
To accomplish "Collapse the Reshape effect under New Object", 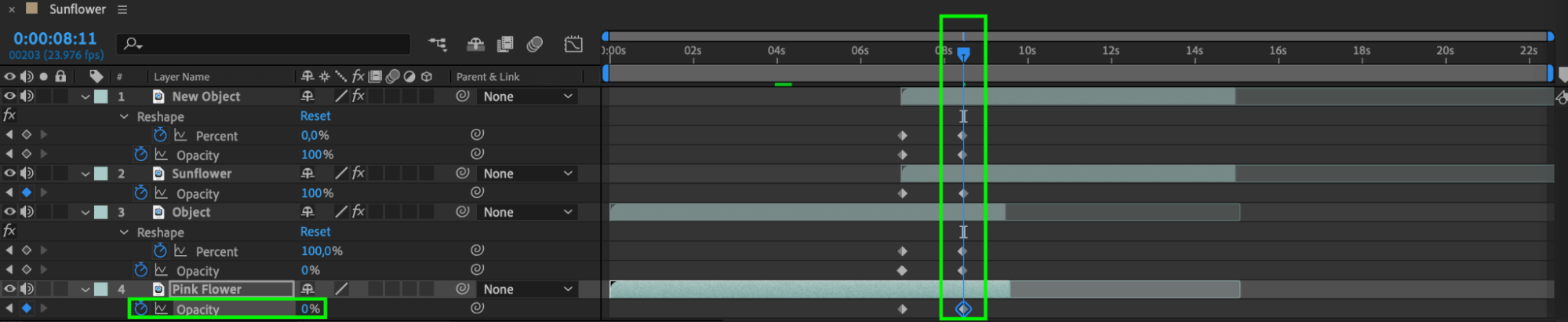I will click(x=124, y=116).
